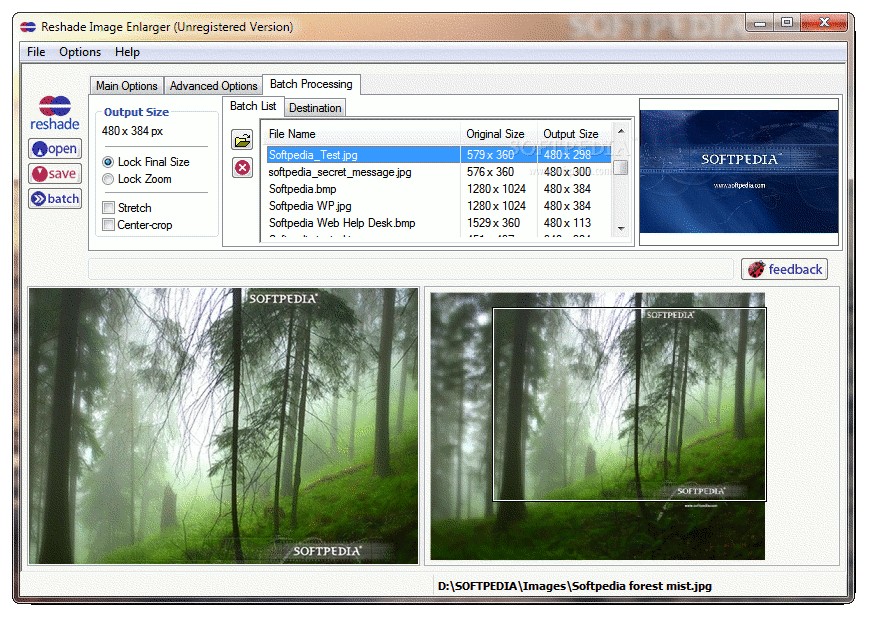Open the Options menu

(80, 52)
